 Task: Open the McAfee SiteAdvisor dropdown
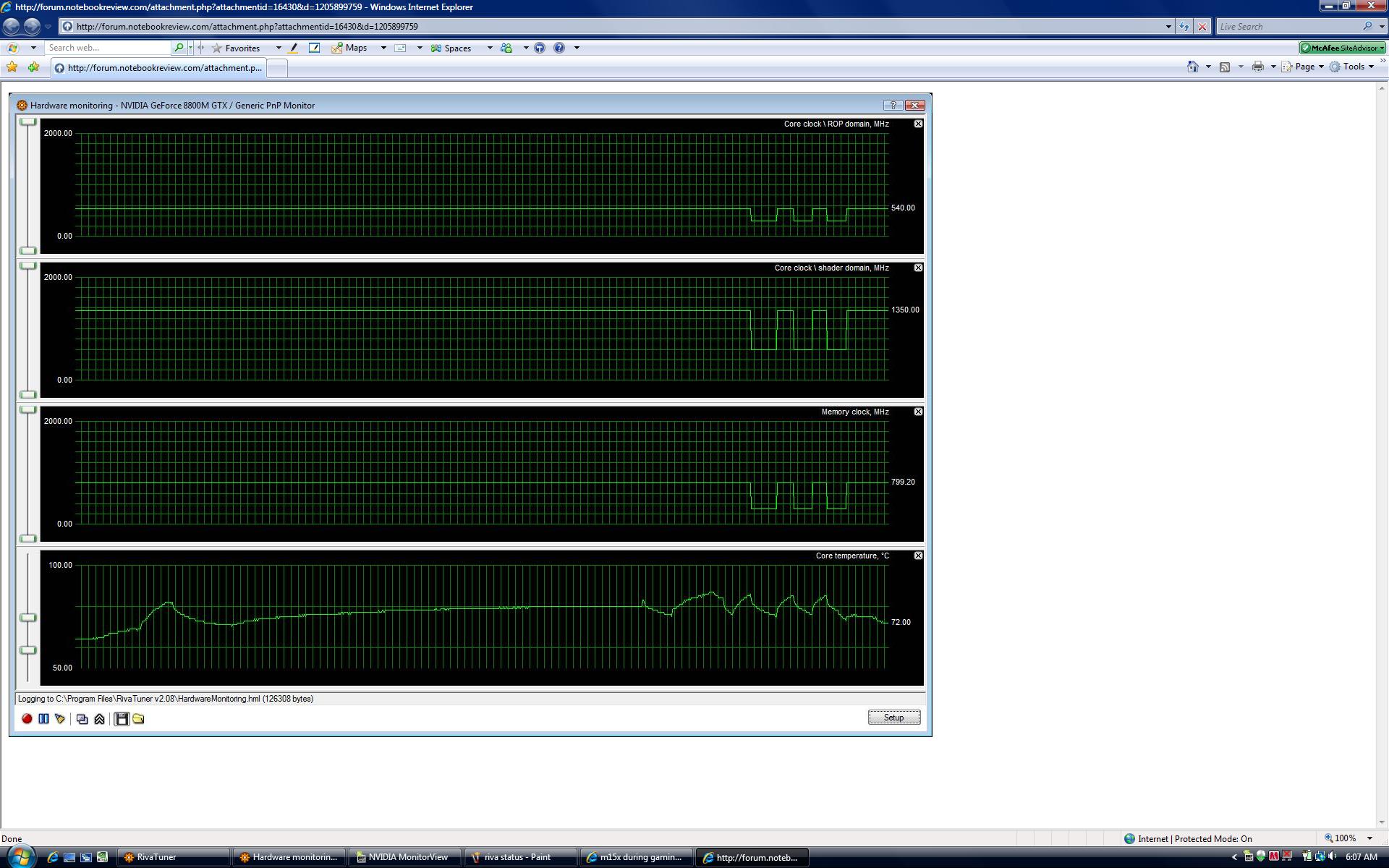1382,48
